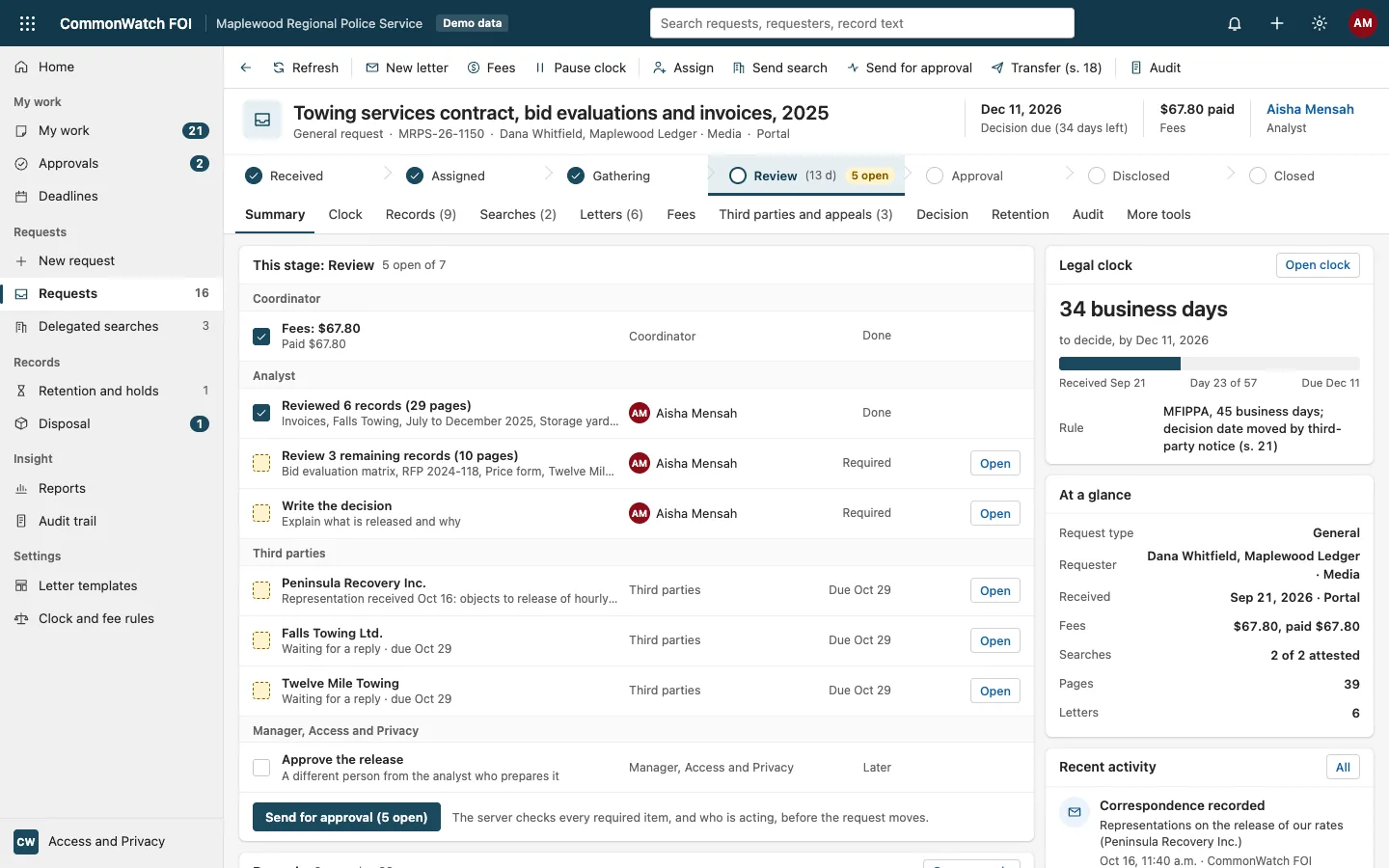Open notifications bell icon
The height and width of the screenshot is (868, 1389).
pyautogui.click(x=1235, y=23)
